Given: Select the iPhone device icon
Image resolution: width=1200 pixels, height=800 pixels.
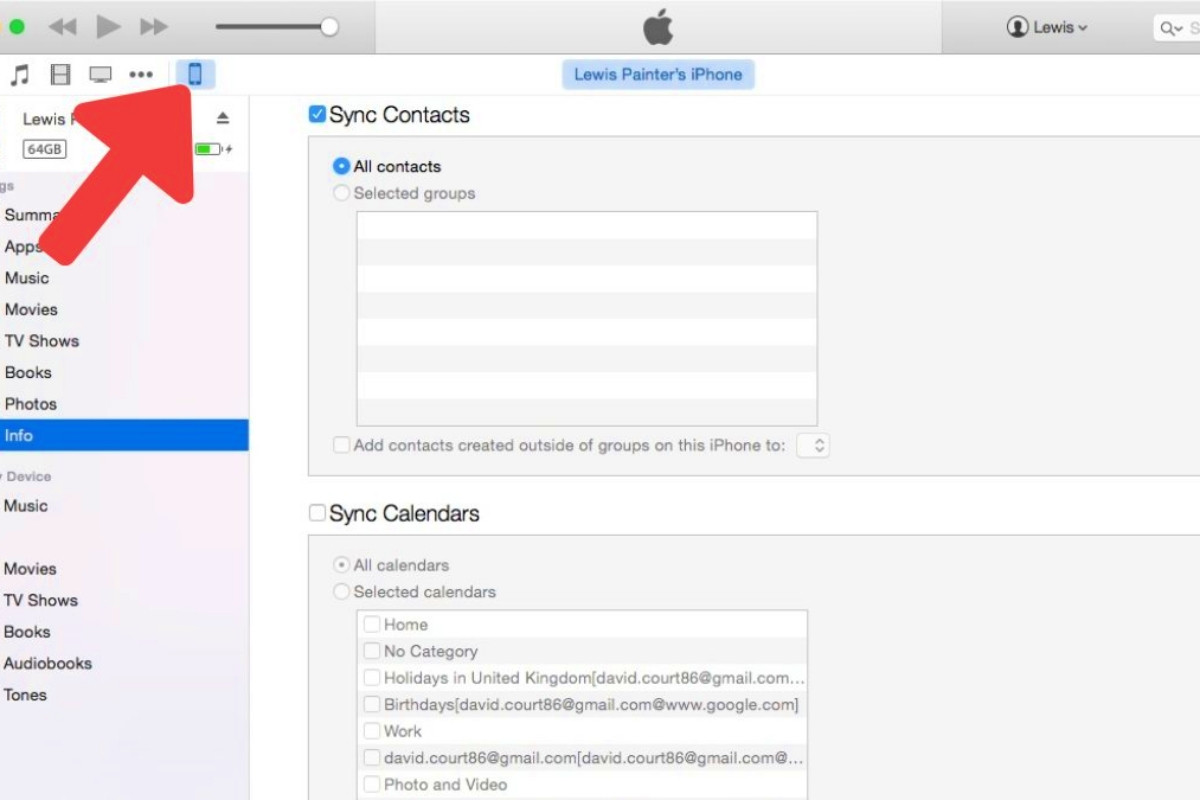Looking at the screenshot, I should 195,74.
